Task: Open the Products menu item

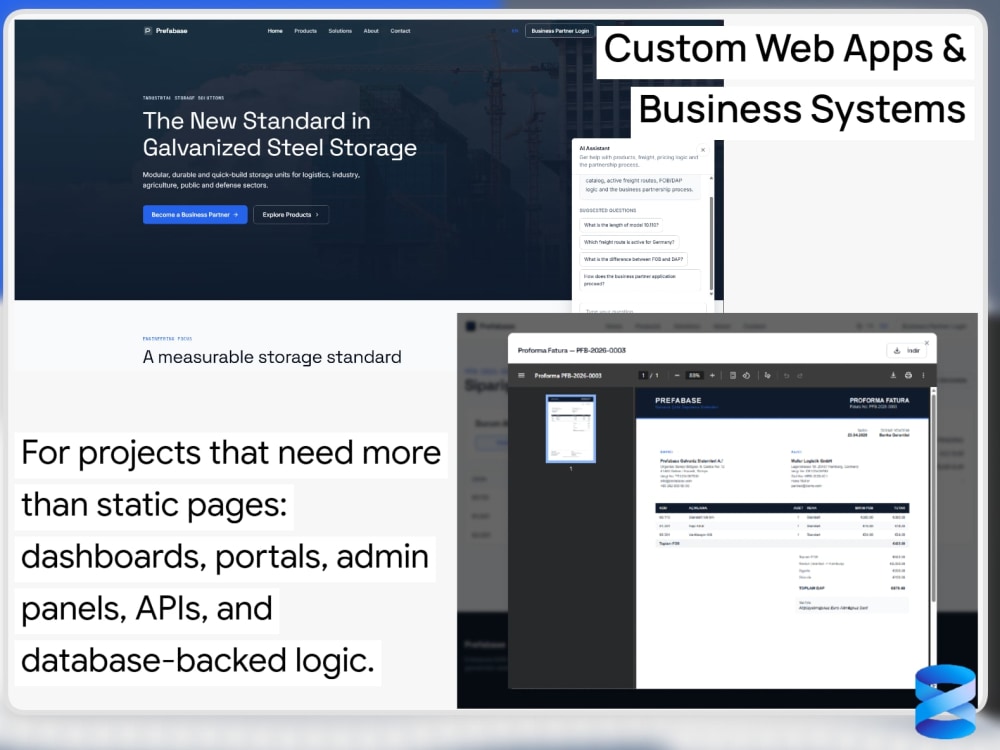Action: [305, 31]
